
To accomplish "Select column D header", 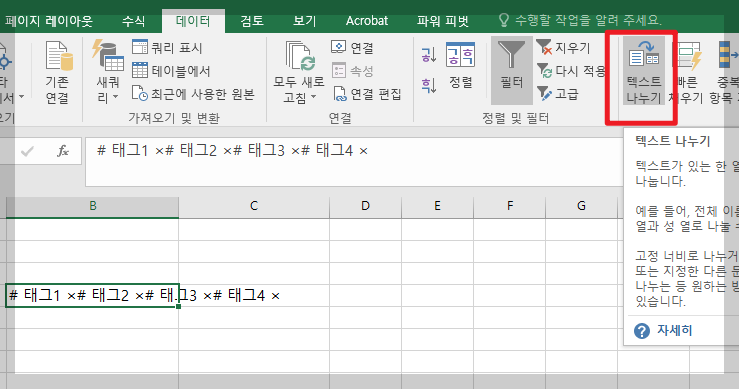I will (365, 206).
